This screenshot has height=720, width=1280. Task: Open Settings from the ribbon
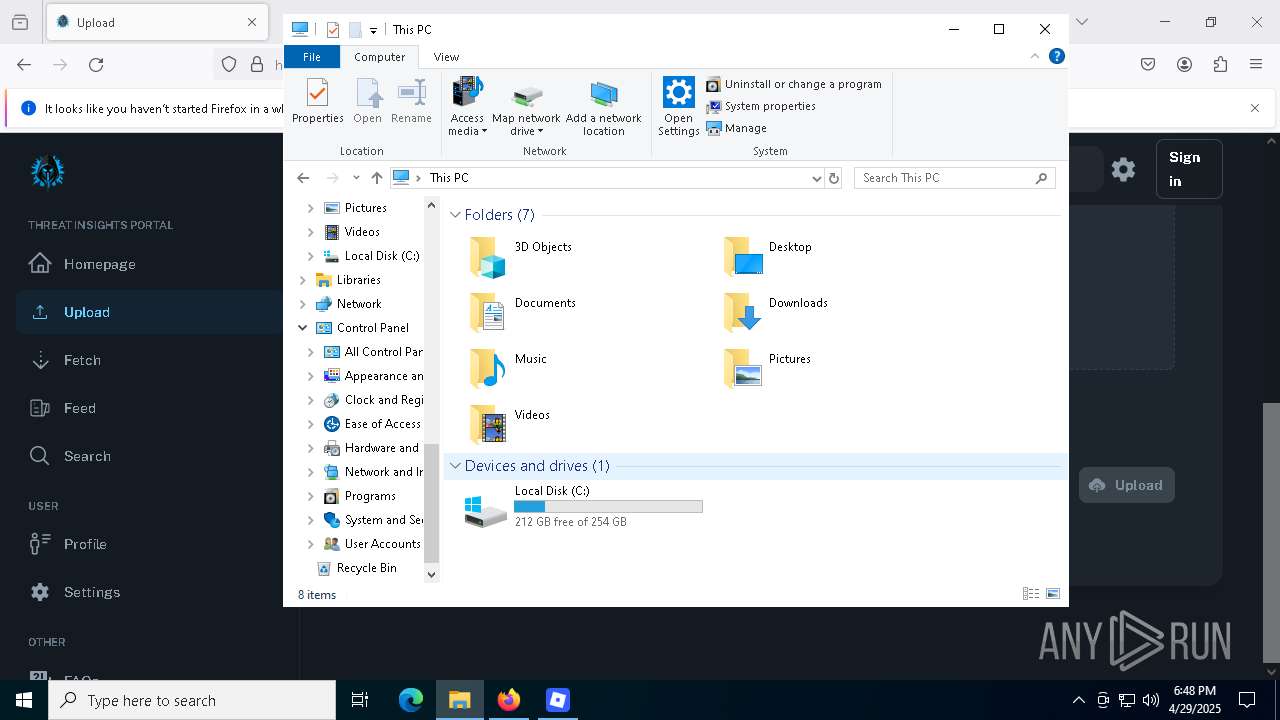tap(678, 107)
